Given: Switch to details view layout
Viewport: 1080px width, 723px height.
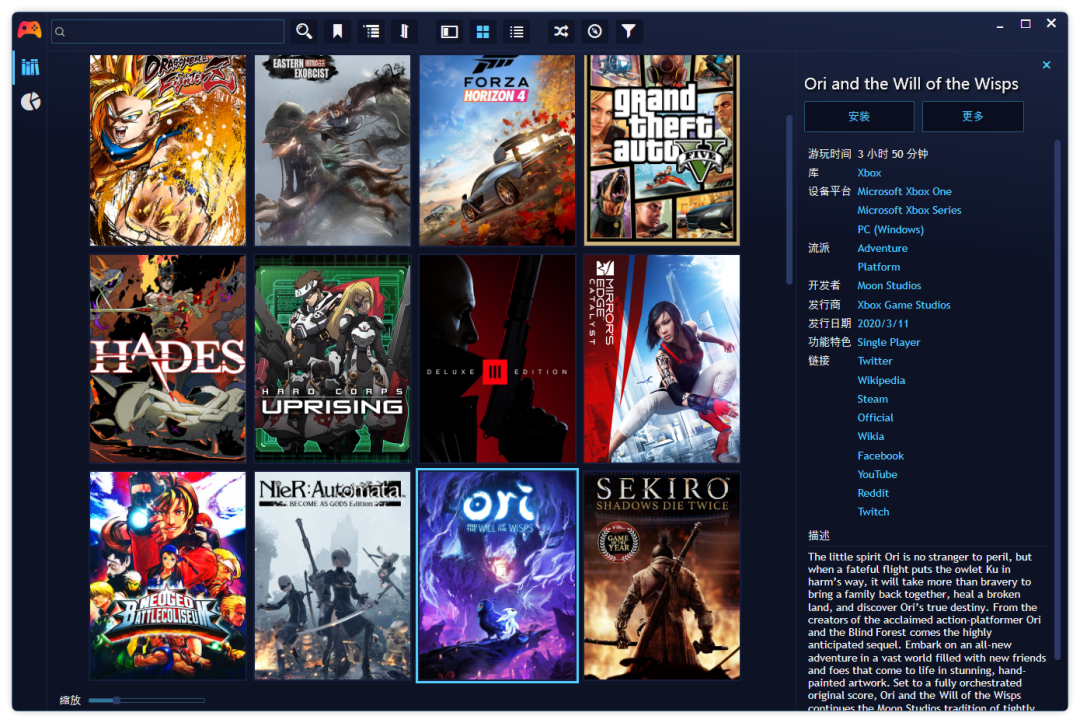Looking at the screenshot, I should coord(450,31).
